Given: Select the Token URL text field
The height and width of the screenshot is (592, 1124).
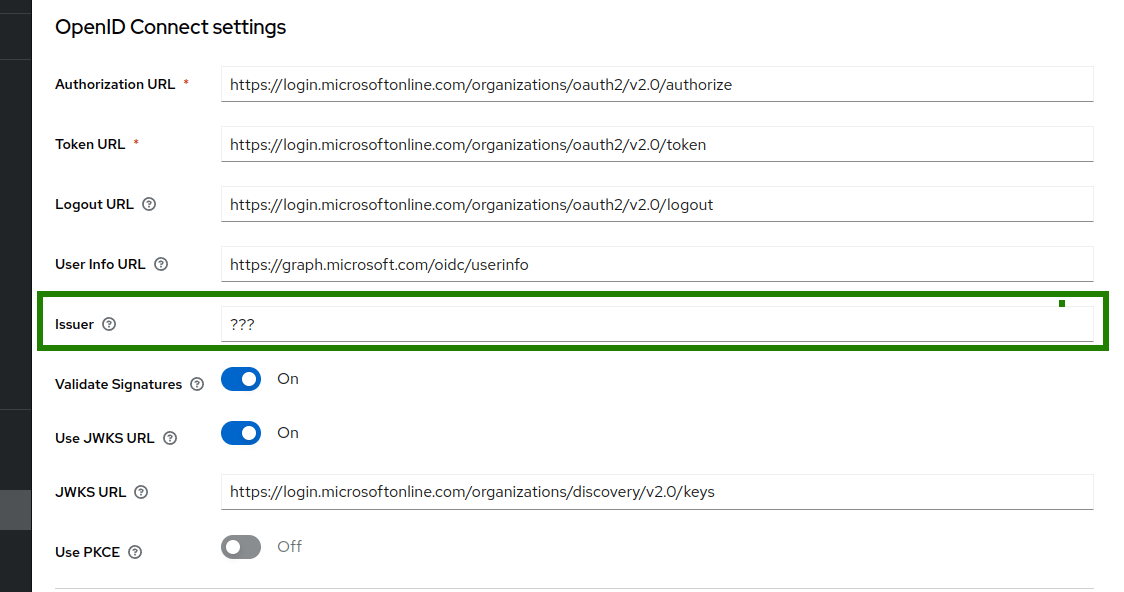Looking at the screenshot, I should point(657,144).
